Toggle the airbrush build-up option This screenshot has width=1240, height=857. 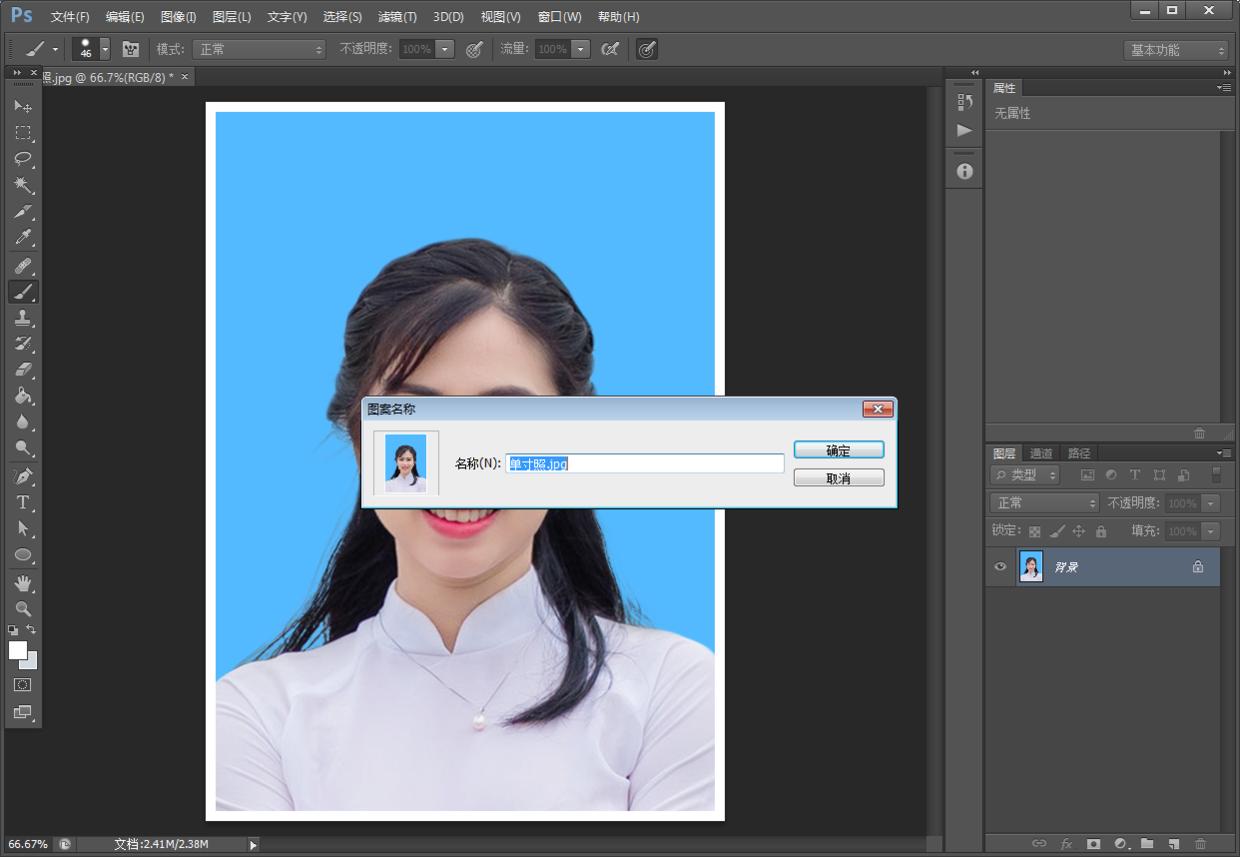610,49
